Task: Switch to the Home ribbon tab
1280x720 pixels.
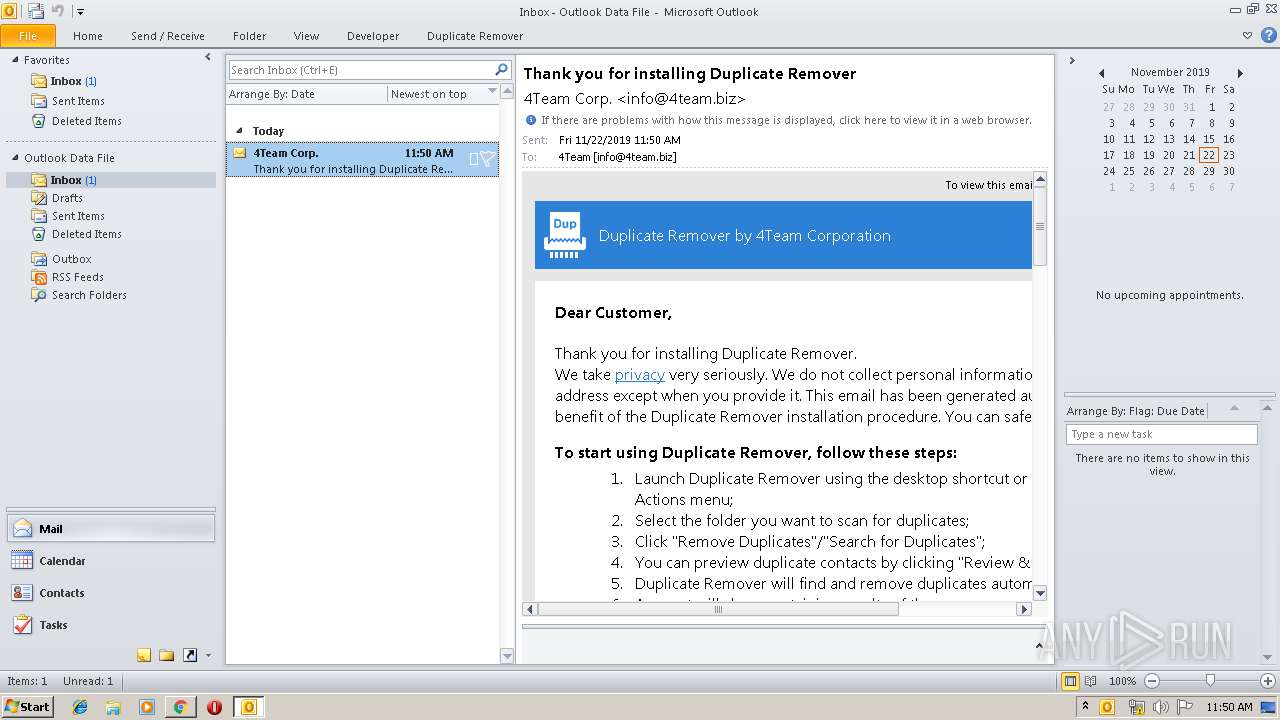Action: [x=88, y=36]
